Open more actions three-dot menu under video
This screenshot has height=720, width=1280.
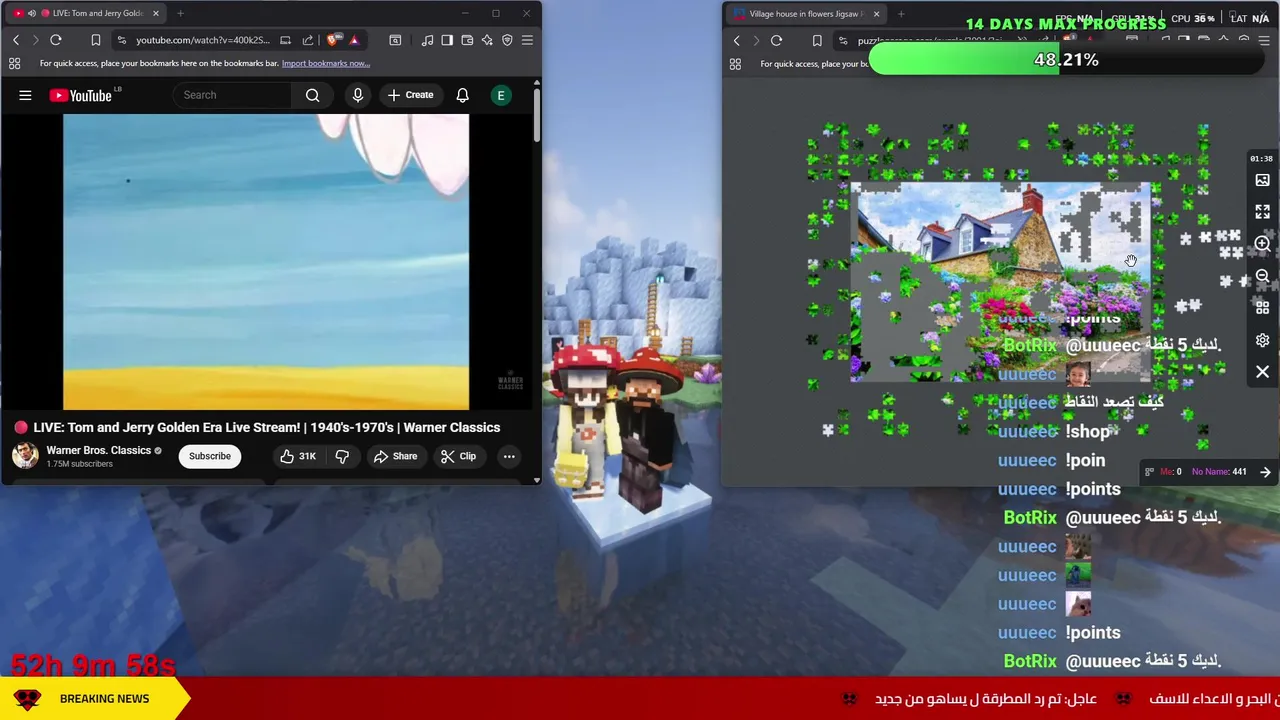point(509,456)
